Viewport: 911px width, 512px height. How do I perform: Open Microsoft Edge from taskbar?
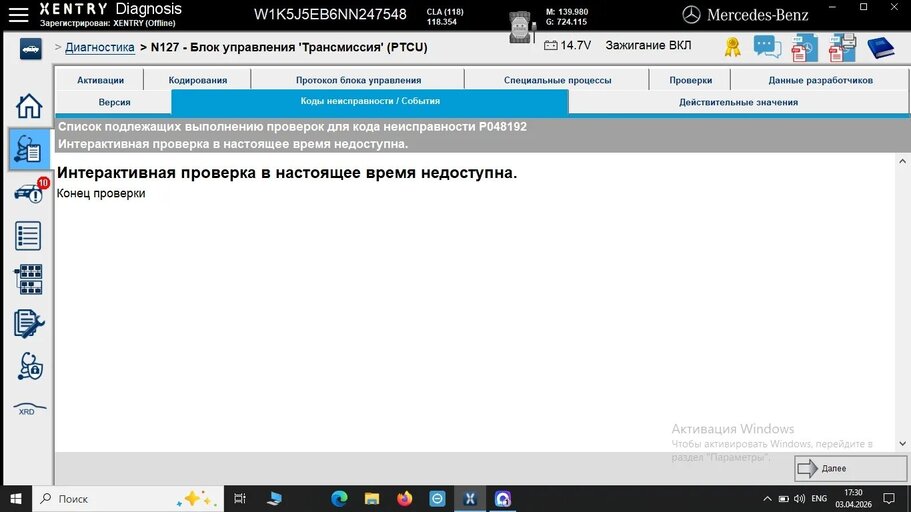tap(339, 499)
